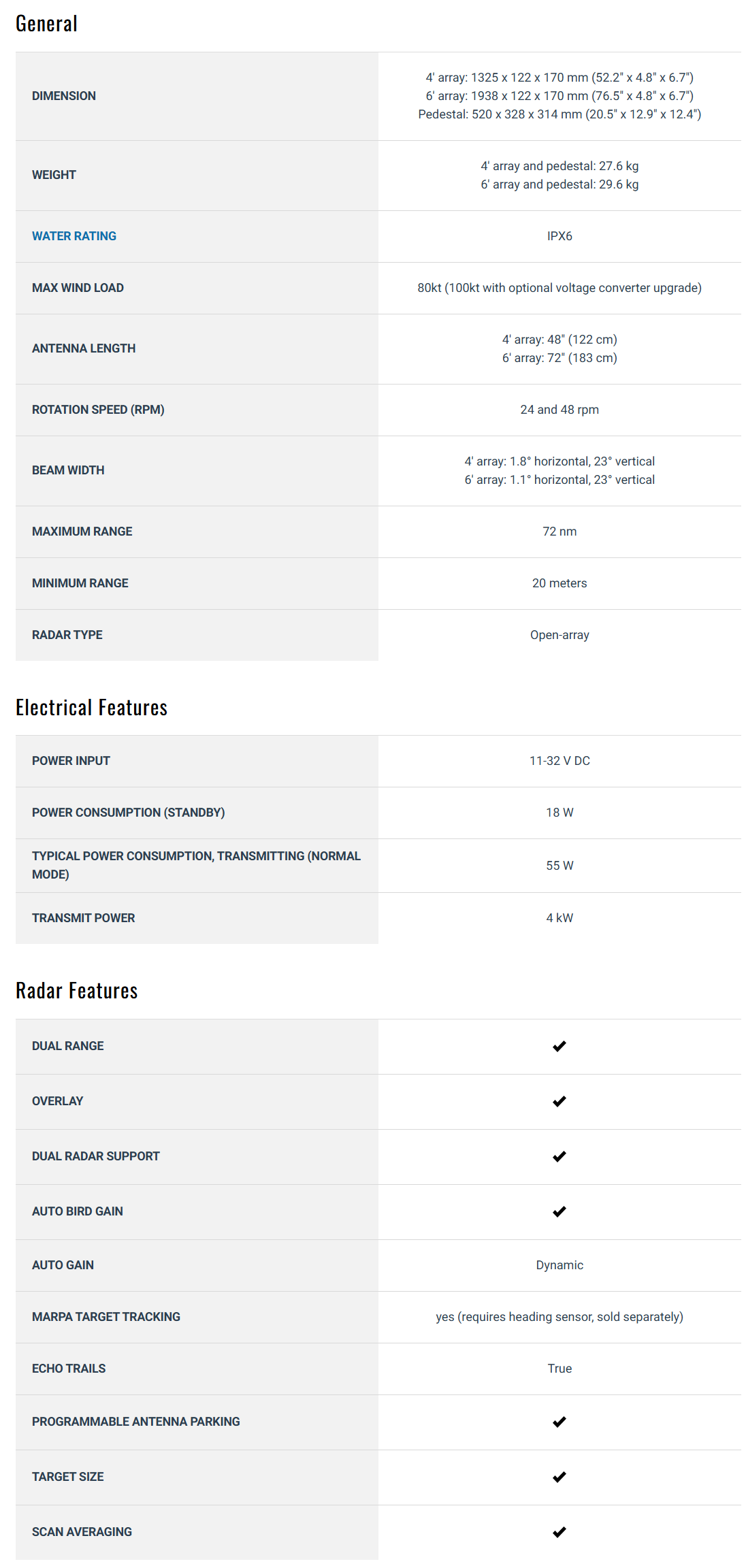Image resolution: width=746 pixels, height=1568 pixels.
Task: Click the Overlay checkmark icon
Action: point(559,1101)
